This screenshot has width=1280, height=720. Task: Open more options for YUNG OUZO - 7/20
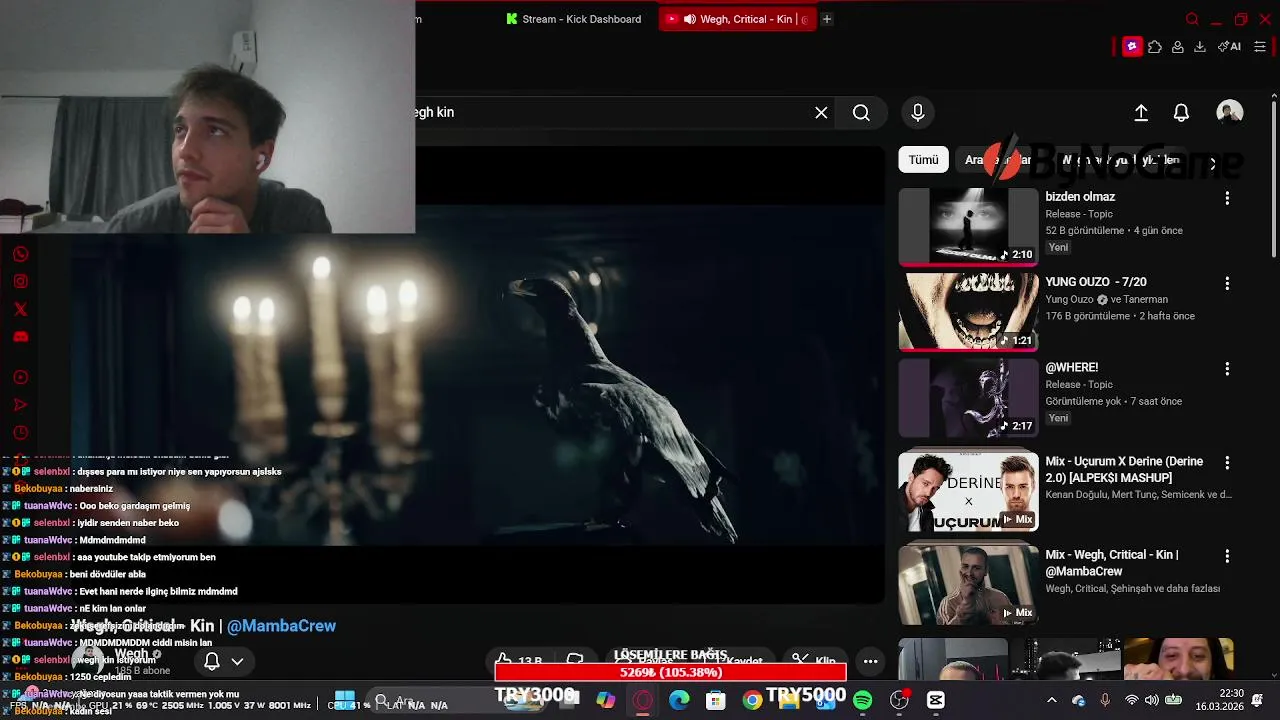[x=1227, y=284]
